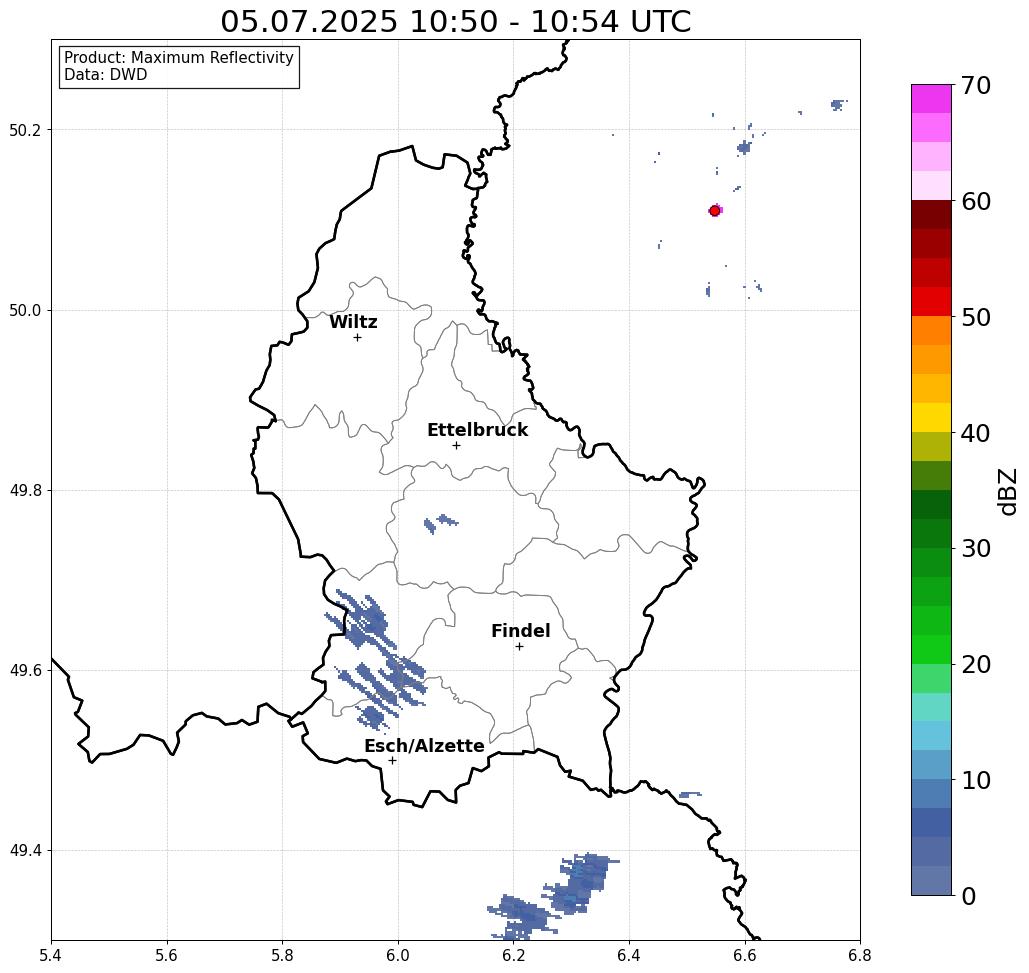Click the latitude tick label 50.0
This screenshot has height=973, width=1029.
(25, 310)
